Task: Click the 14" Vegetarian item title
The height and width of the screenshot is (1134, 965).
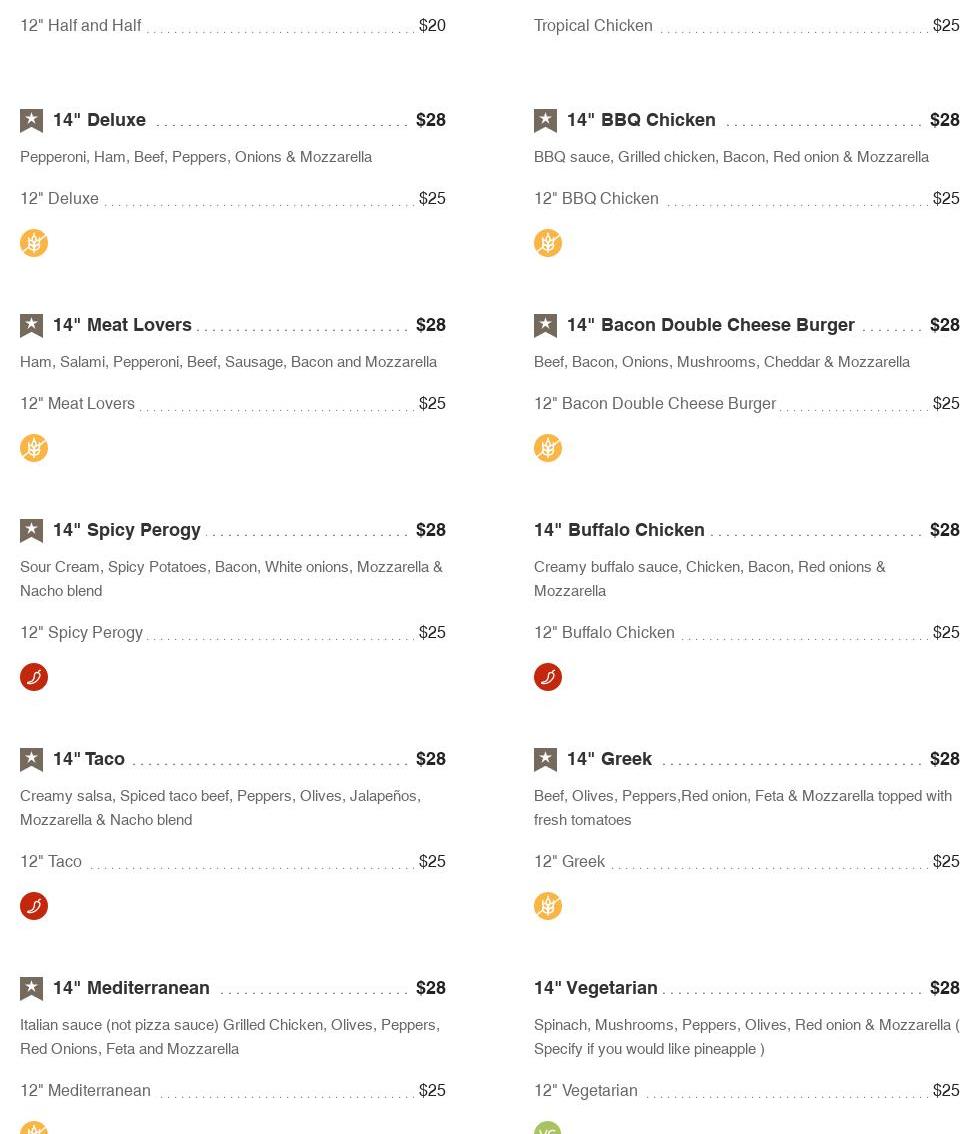Action: click(x=596, y=988)
